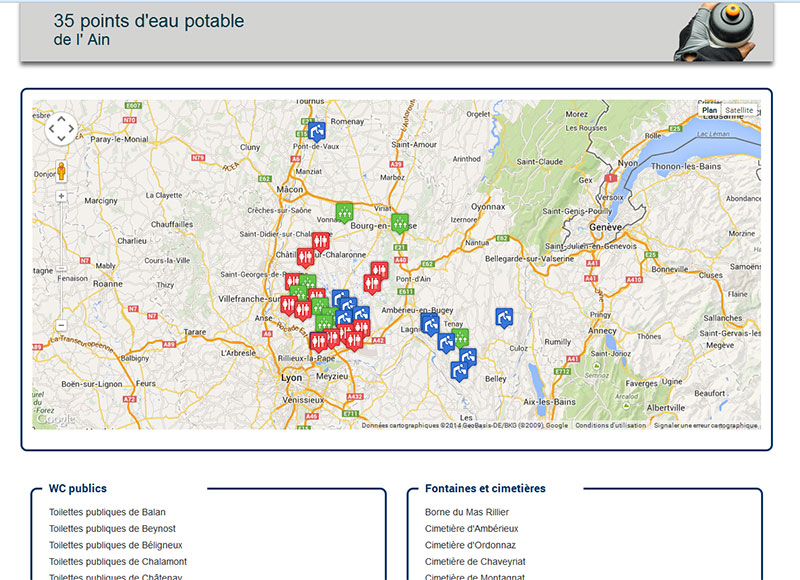Open Conditions d'utilisation link
Screen dimensions: 800x580
point(611,425)
